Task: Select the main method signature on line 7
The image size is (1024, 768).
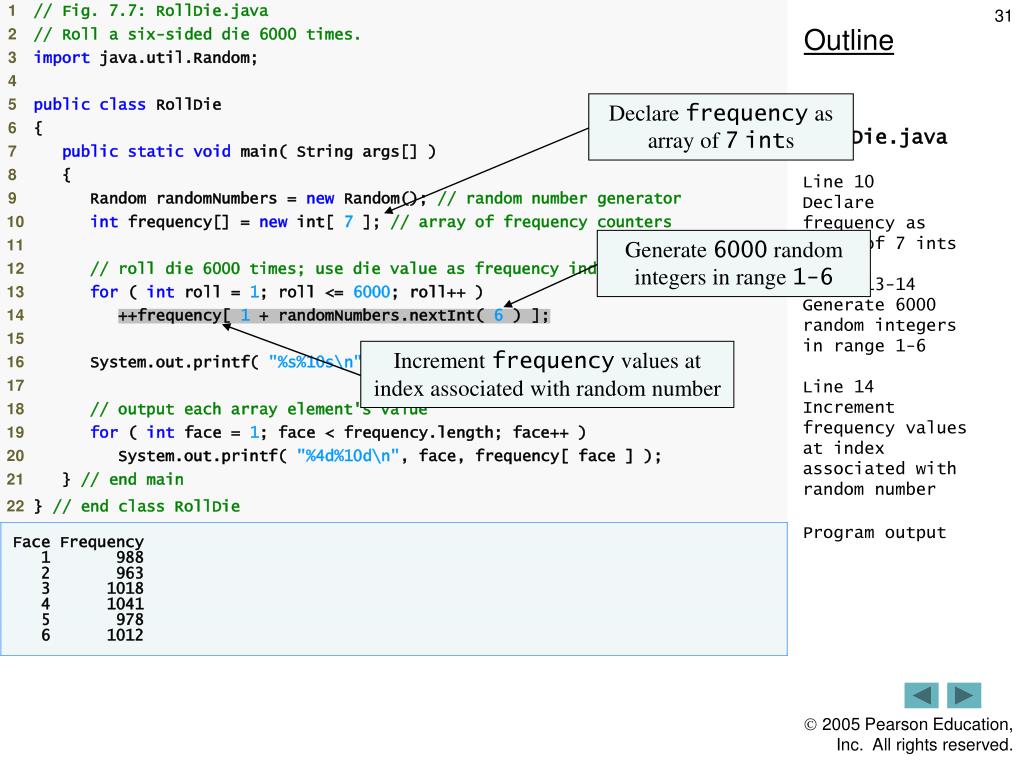Action: tap(249, 152)
